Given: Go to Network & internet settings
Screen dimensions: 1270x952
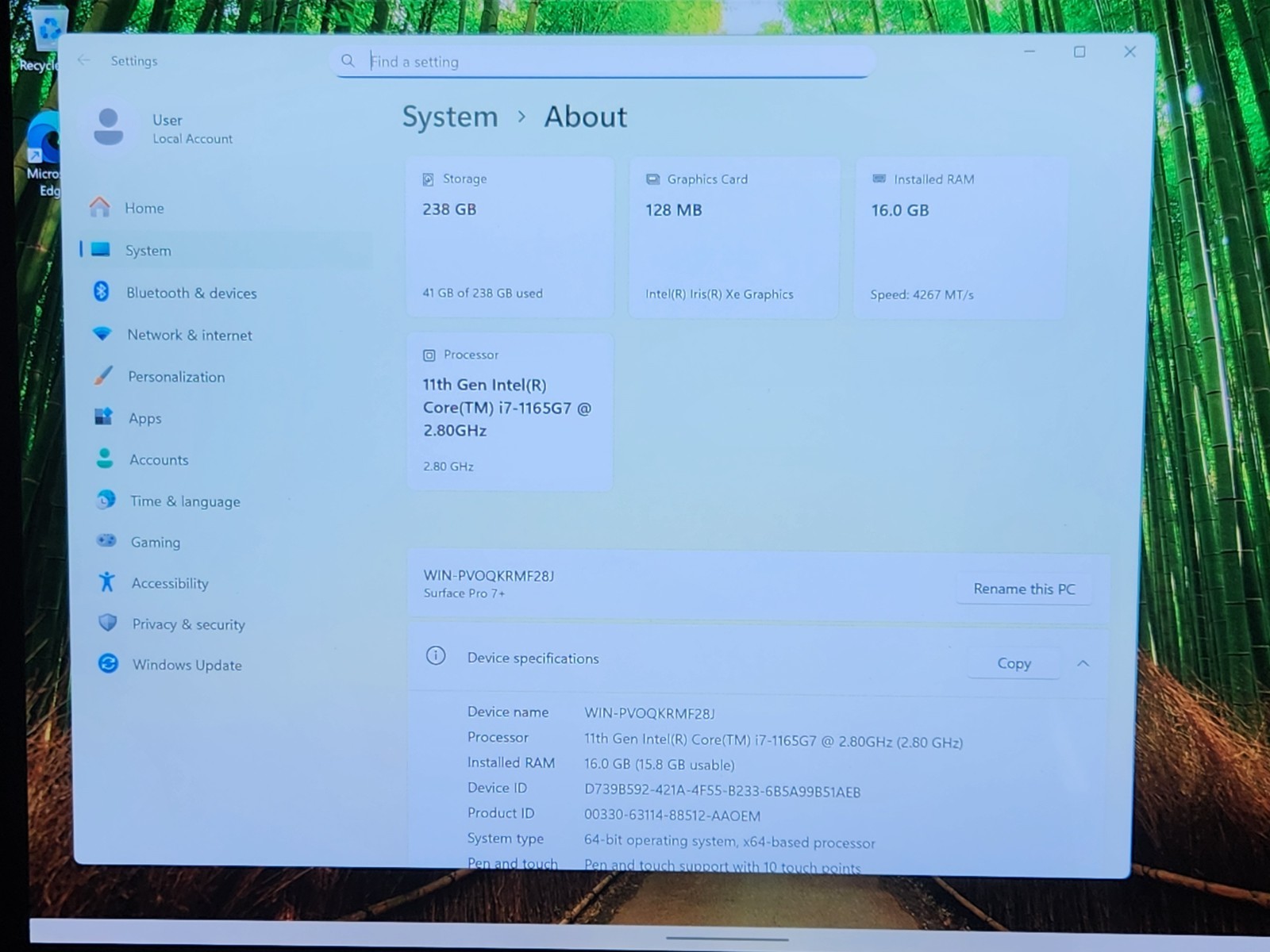Looking at the screenshot, I should tap(226, 335).
